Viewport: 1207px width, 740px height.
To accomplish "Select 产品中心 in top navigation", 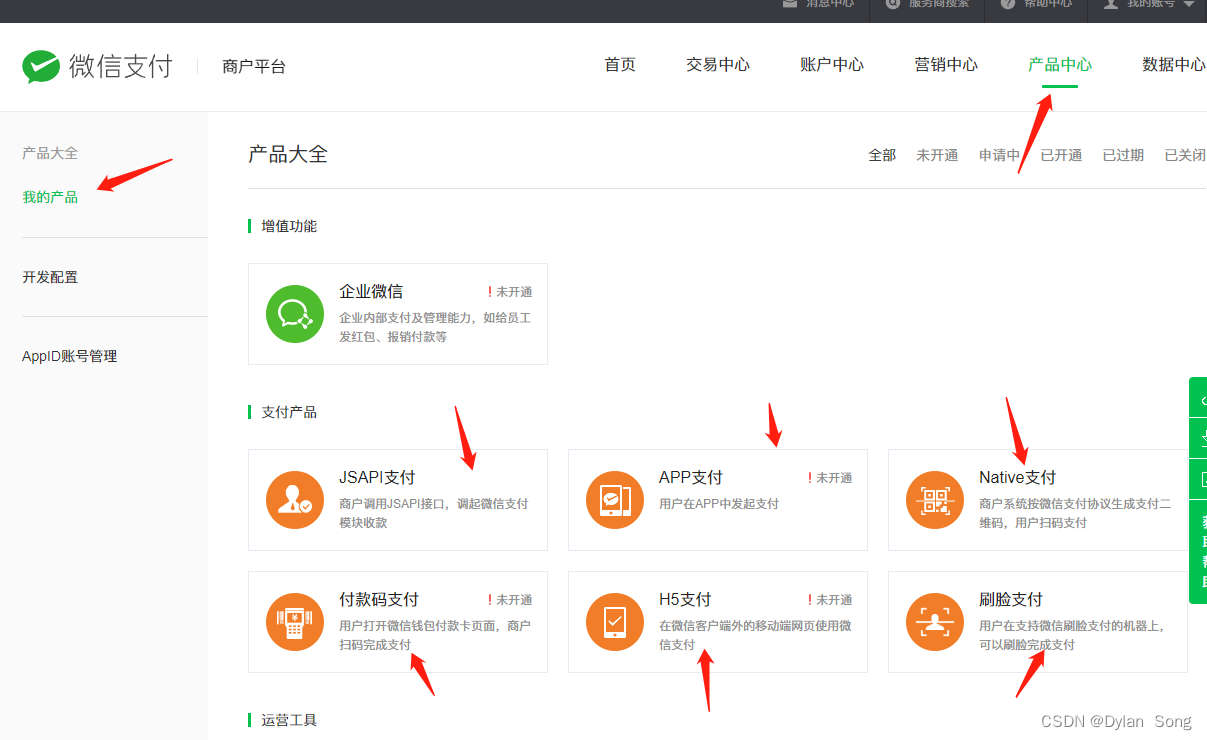I will (x=1060, y=65).
